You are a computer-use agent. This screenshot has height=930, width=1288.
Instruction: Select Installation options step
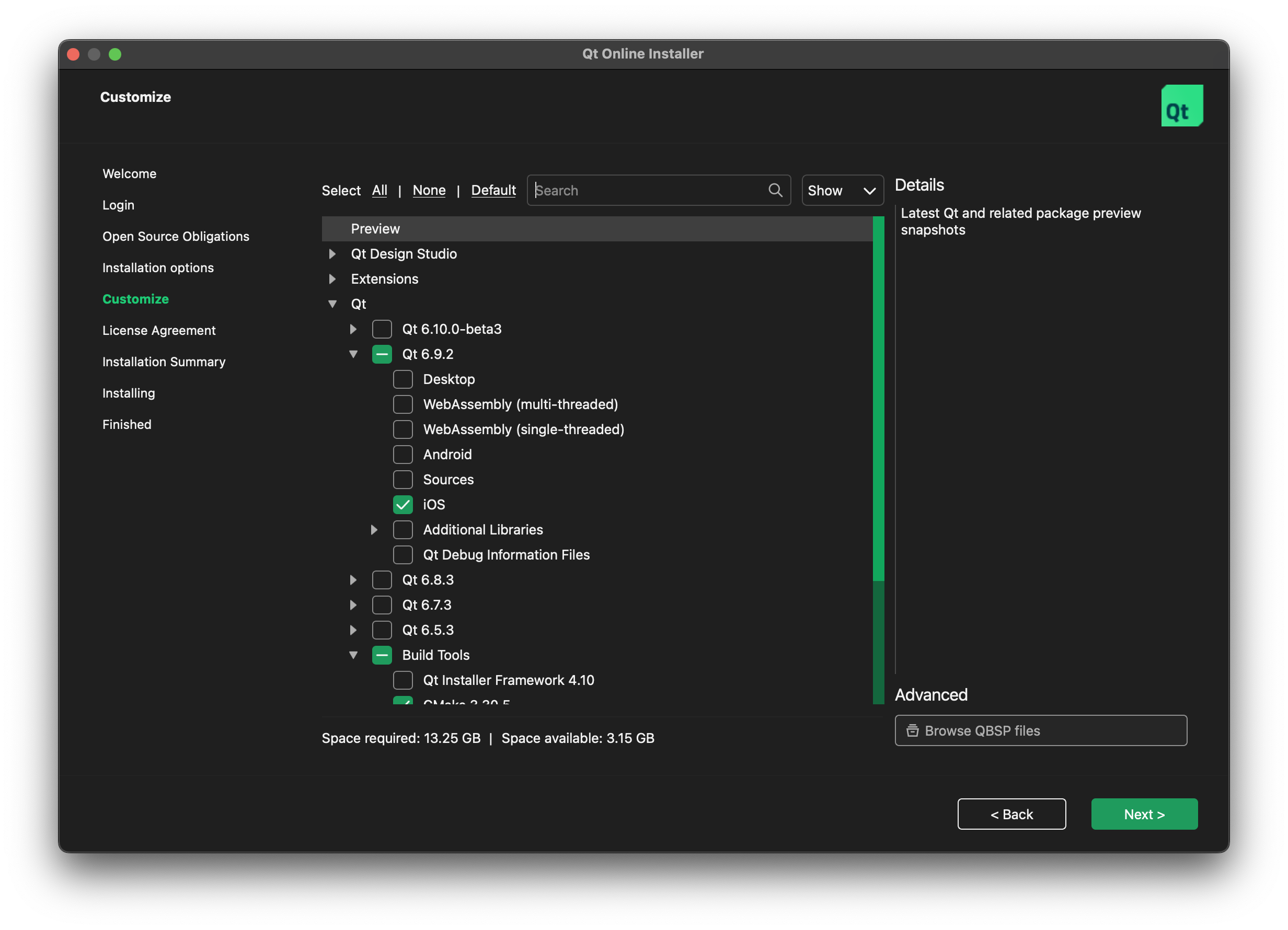coord(158,268)
